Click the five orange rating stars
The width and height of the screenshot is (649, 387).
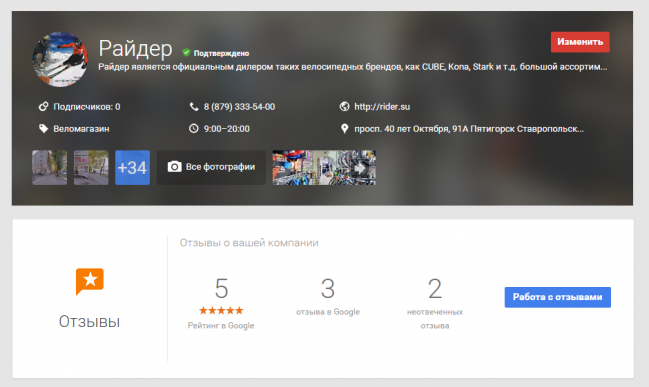point(221,310)
